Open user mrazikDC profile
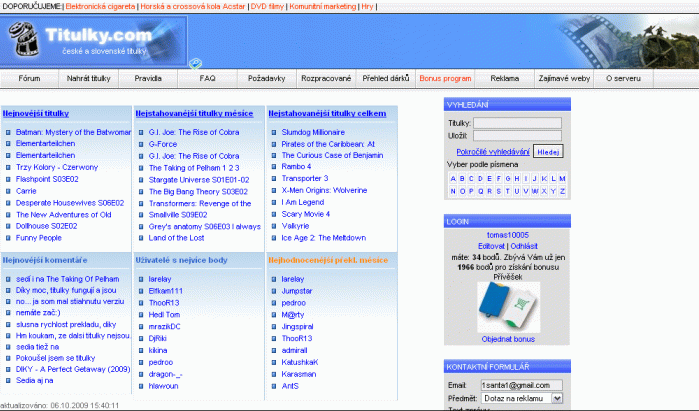Screen dimensions: 699x411 pos(164,327)
